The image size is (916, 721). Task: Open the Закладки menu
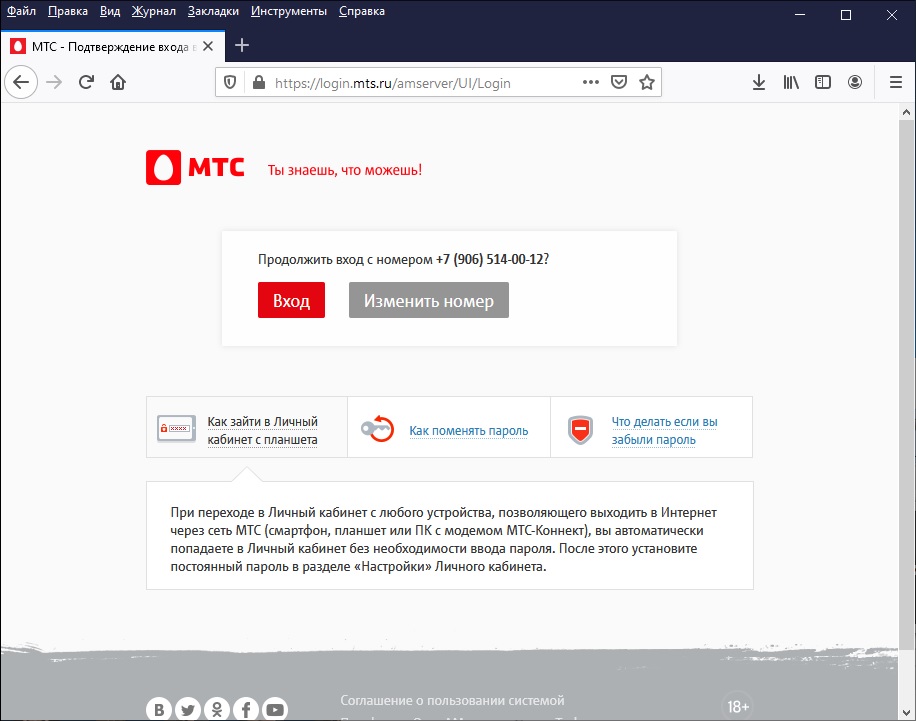(213, 11)
